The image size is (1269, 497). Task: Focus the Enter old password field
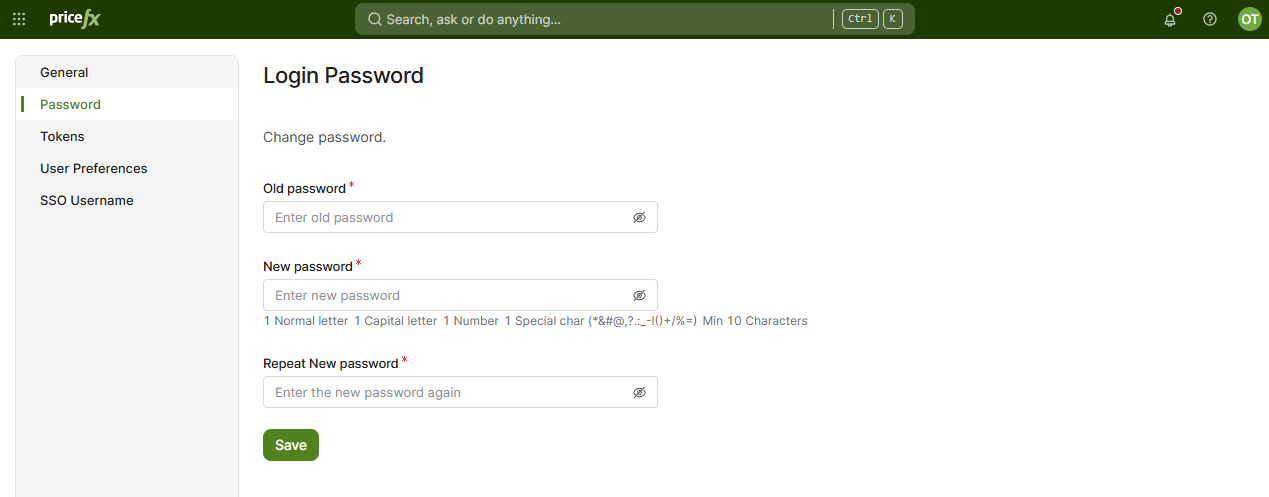[x=460, y=217]
